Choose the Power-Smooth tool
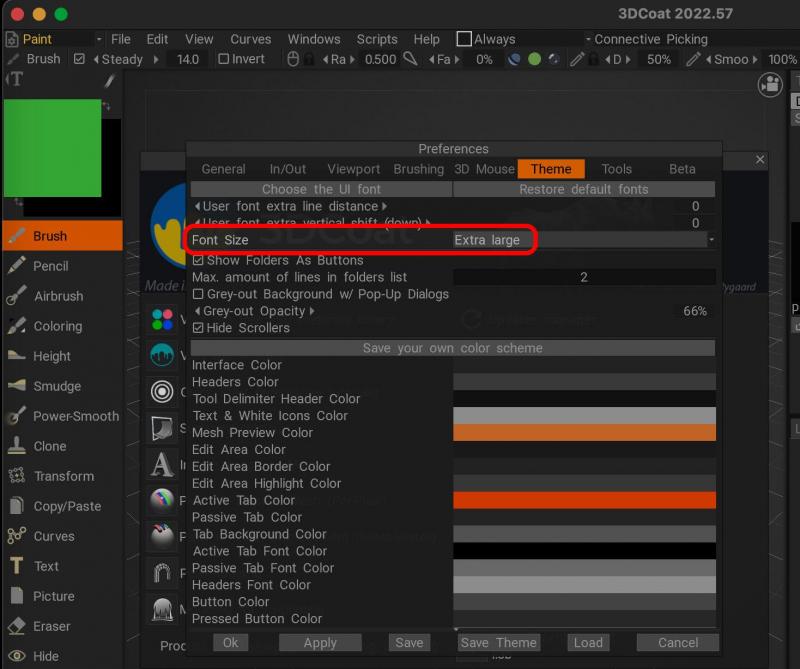The width and height of the screenshot is (800, 669). (x=75, y=416)
